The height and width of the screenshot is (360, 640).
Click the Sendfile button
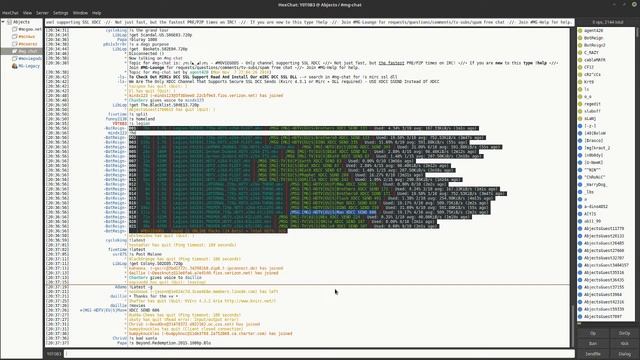(x=593, y=354)
